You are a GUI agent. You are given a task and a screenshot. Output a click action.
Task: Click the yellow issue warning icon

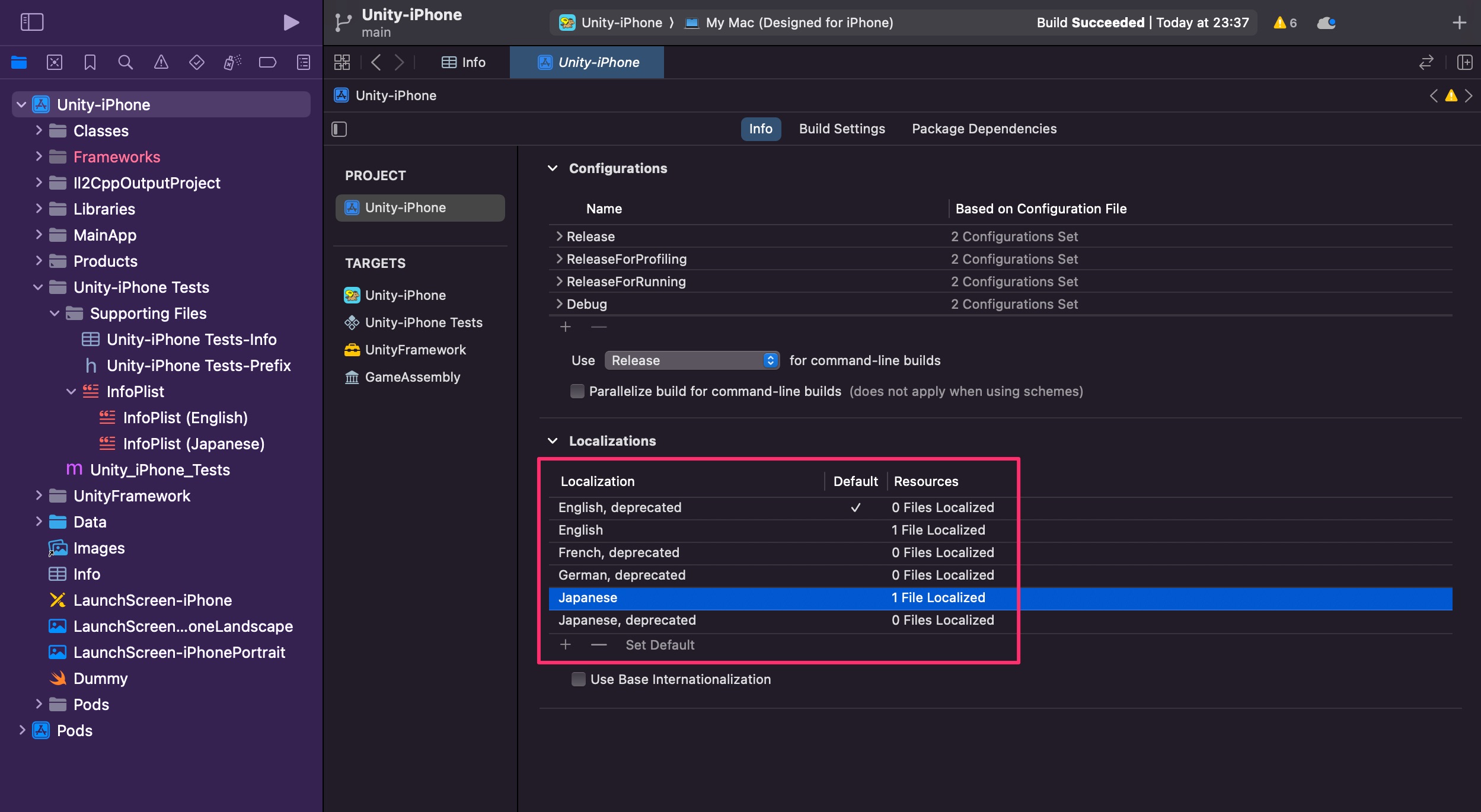click(1451, 95)
